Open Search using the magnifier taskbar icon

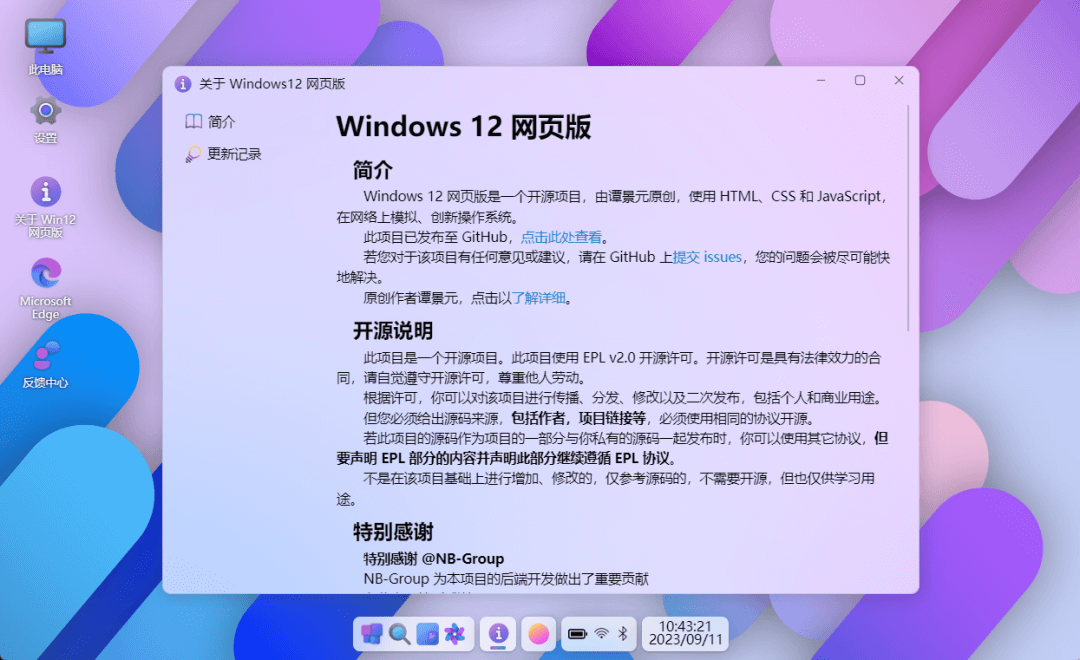point(398,634)
